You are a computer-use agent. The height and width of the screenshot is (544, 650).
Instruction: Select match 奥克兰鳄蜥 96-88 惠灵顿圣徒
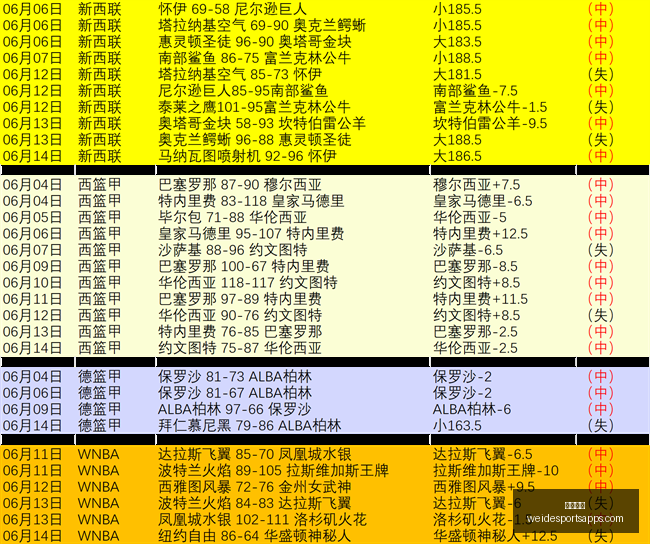[255, 140]
